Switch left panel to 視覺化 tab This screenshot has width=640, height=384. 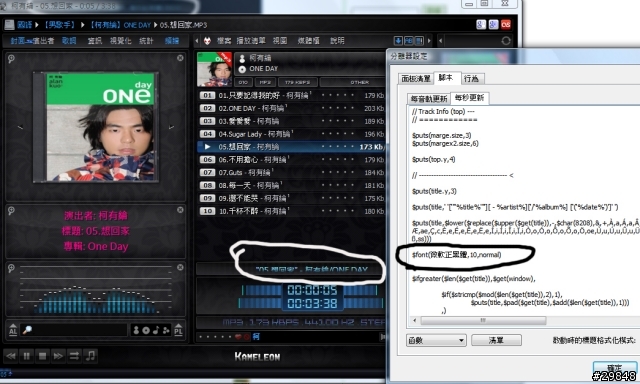pos(120,41)
